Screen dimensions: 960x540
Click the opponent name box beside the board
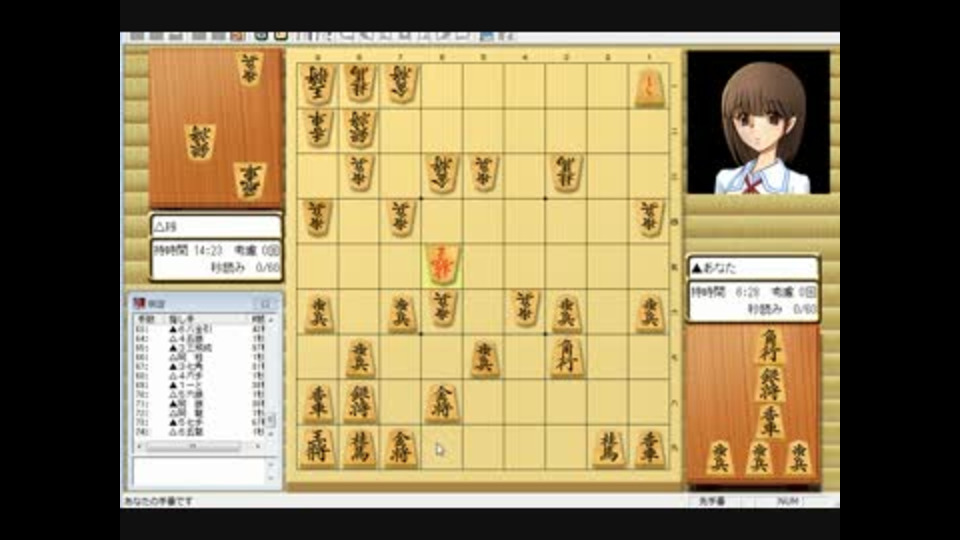pos(216,226)
